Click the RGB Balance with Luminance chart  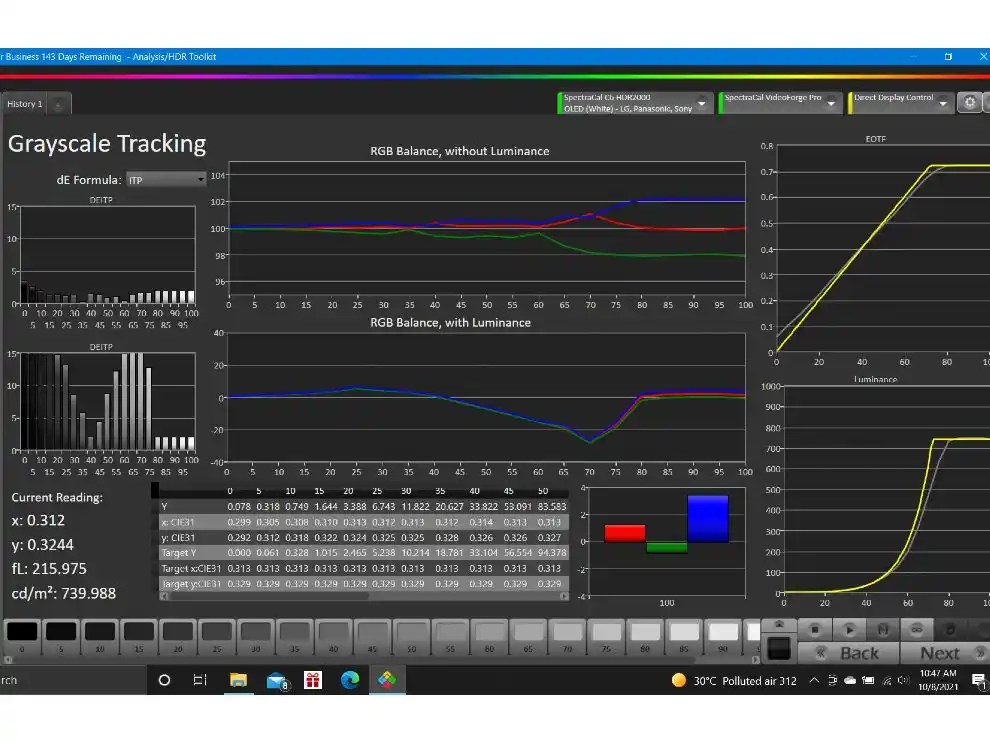486,398
